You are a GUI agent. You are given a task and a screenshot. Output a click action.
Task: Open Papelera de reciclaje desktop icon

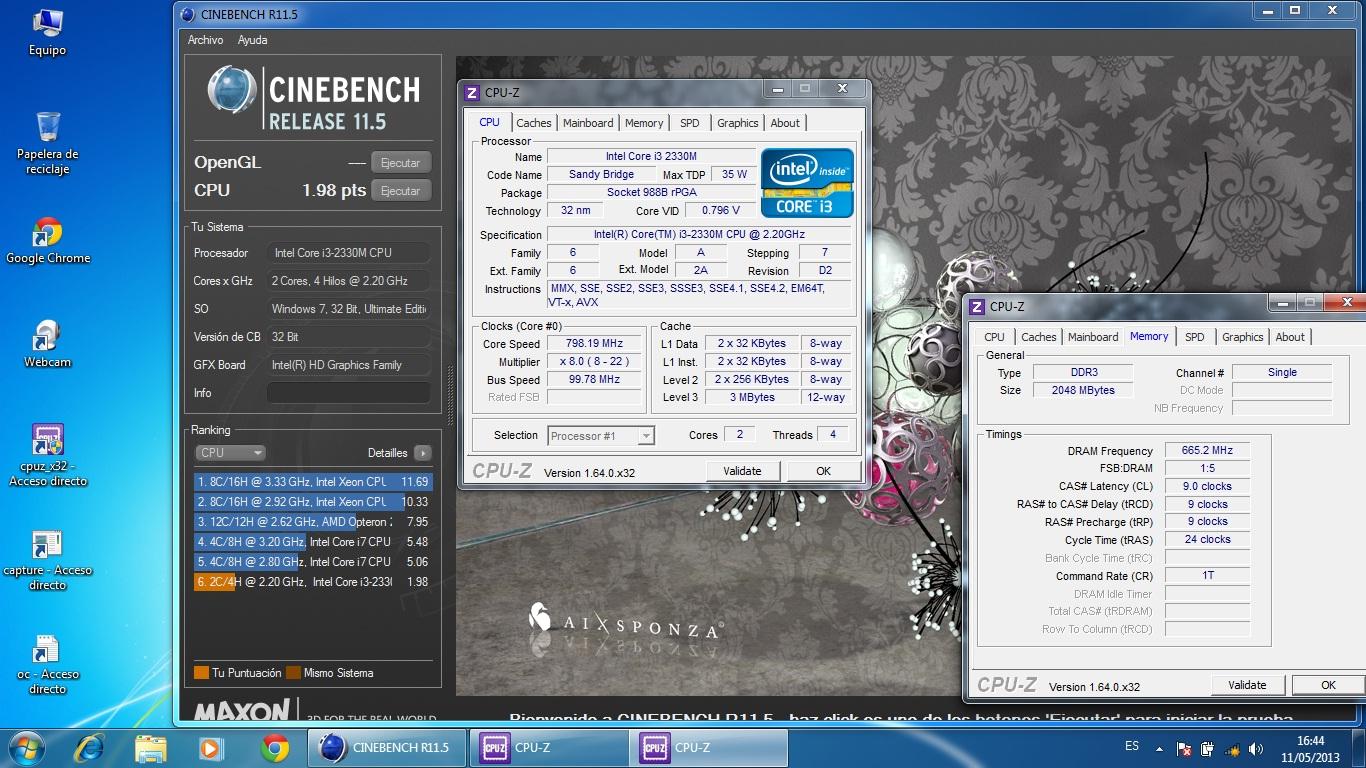[x=47, y=143]
